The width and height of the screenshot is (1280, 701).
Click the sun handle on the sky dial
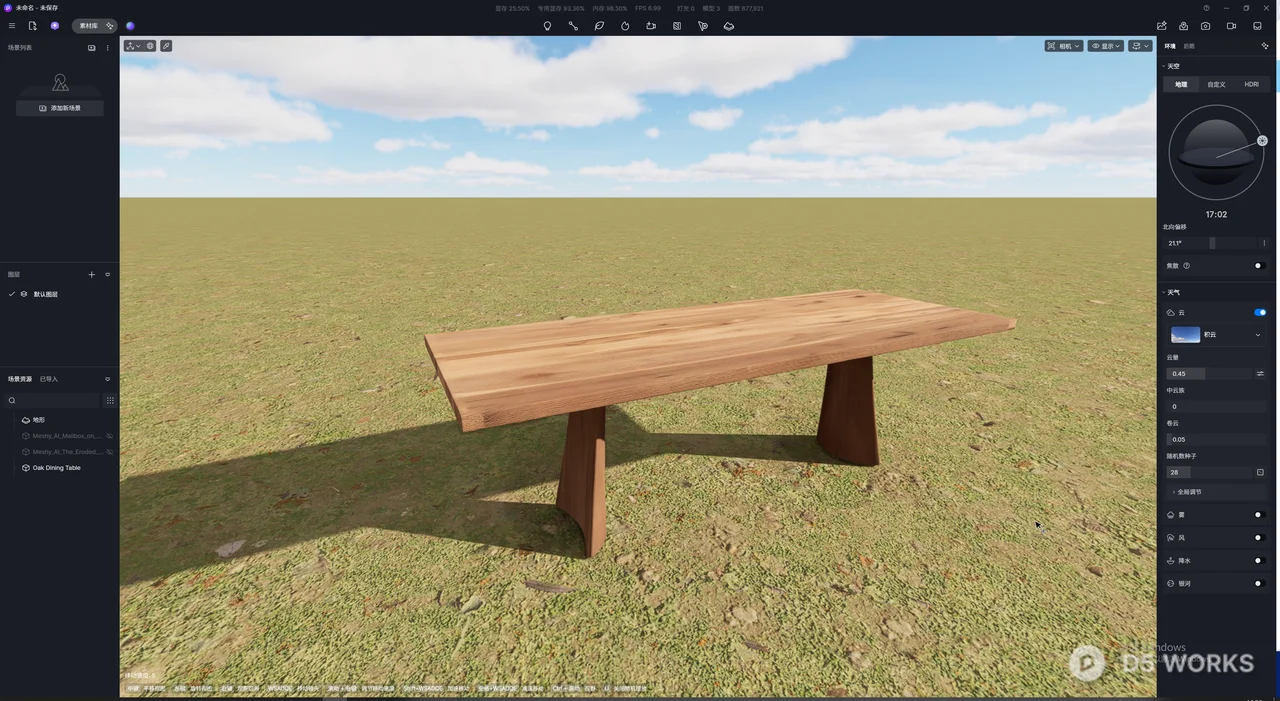coord(1262,141)
